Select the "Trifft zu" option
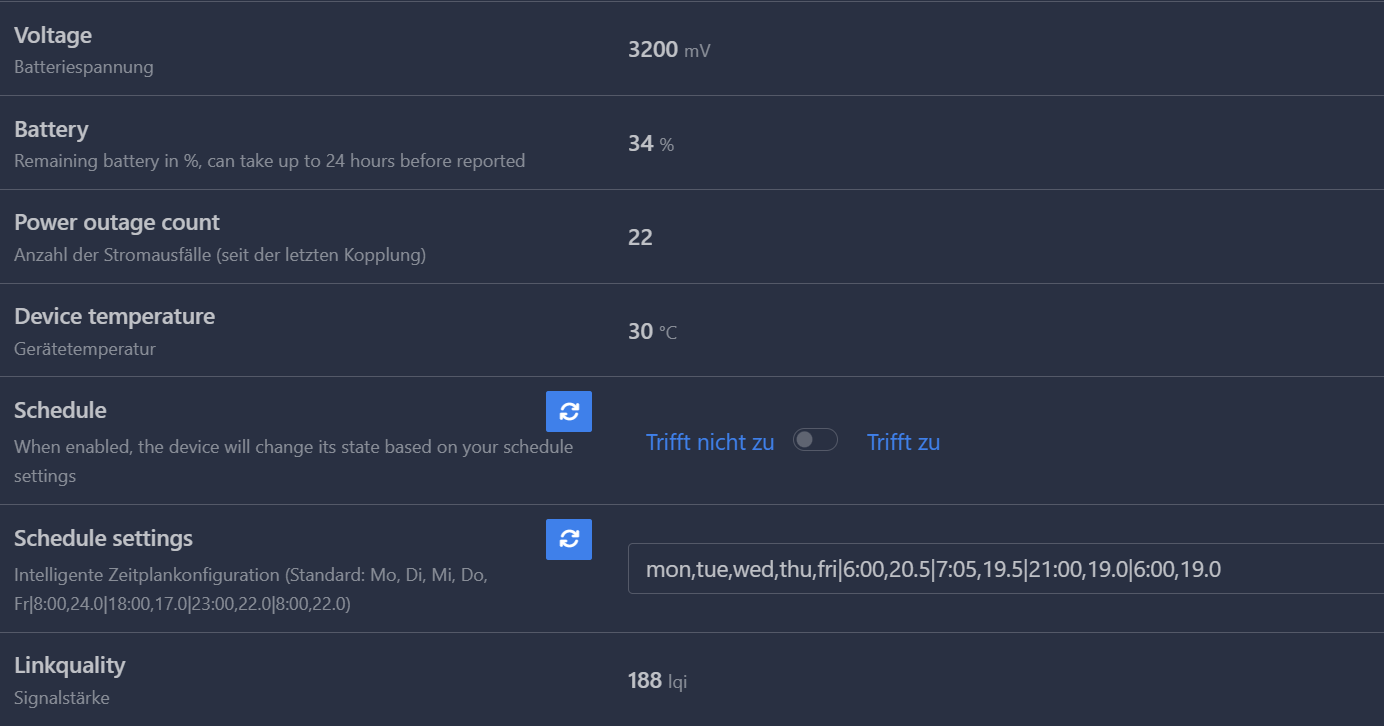This screenshot has width=1384, height=726. tap(903, 442)
